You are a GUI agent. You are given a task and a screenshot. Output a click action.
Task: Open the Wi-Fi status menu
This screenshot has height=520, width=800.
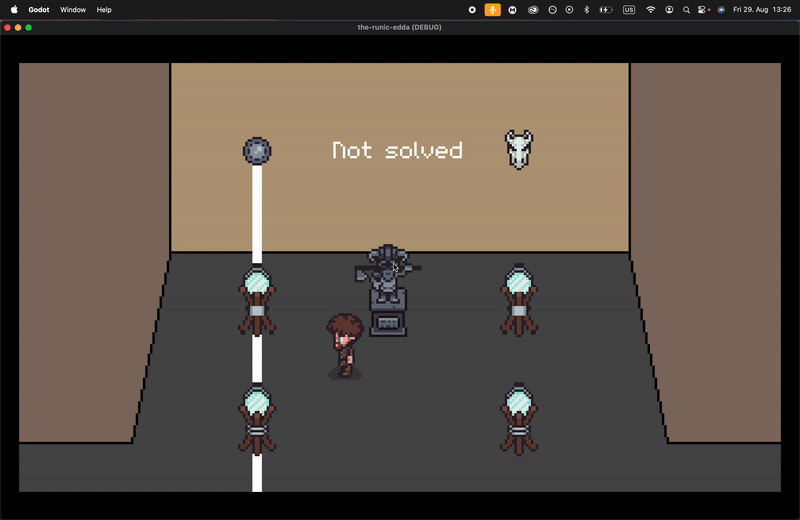coord(651,9)
